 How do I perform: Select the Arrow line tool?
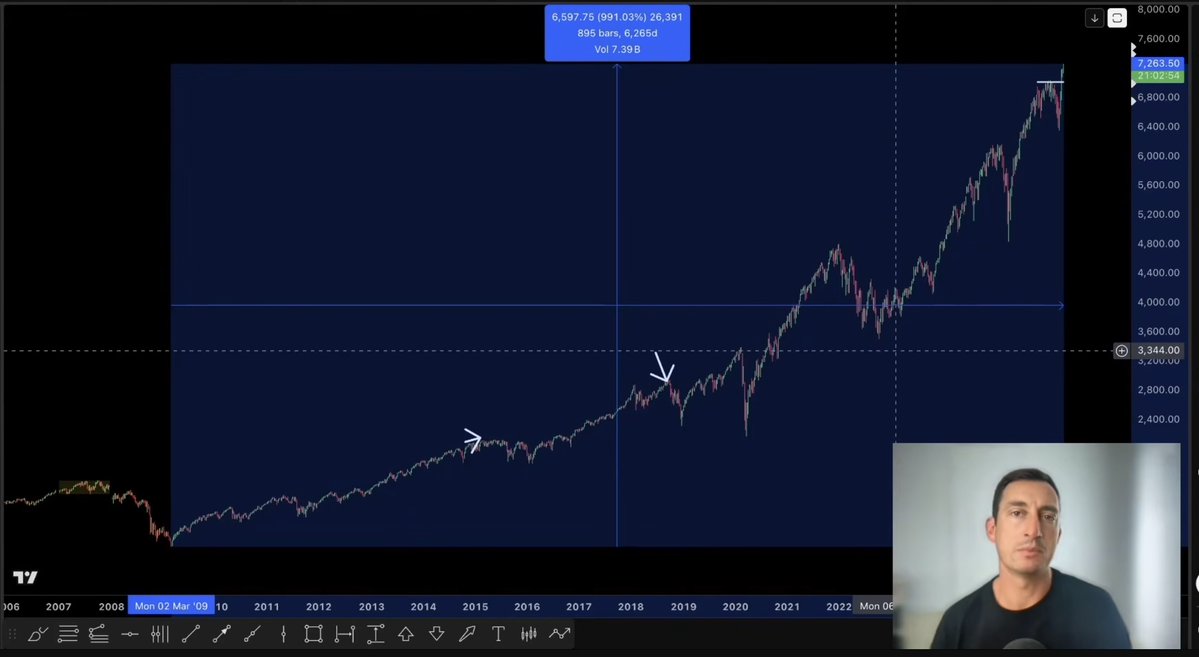click(222, 634)
